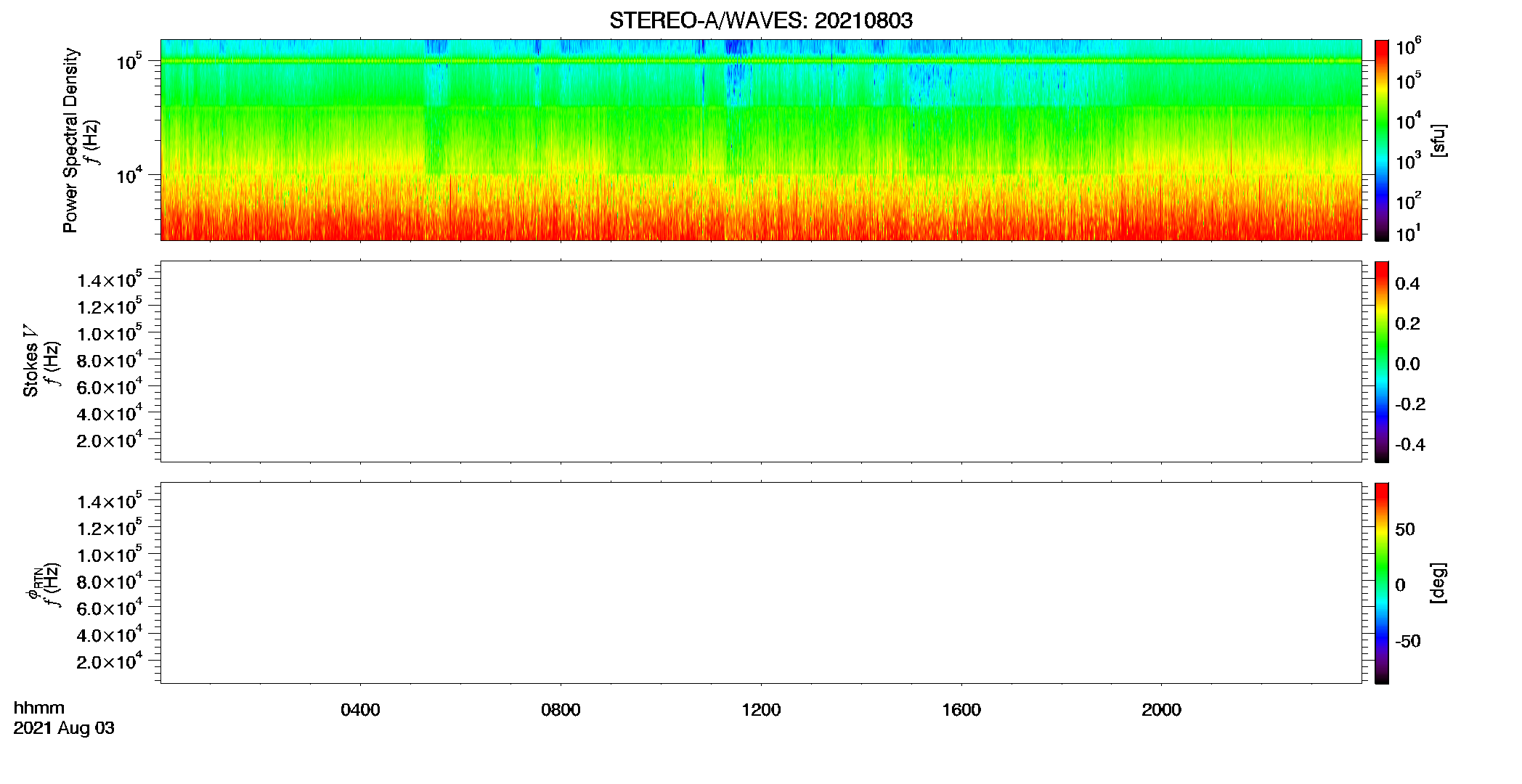Click the power spectral density colorbar
The height and width of the screenshot is (784, 1522).
pos(1381,140)
